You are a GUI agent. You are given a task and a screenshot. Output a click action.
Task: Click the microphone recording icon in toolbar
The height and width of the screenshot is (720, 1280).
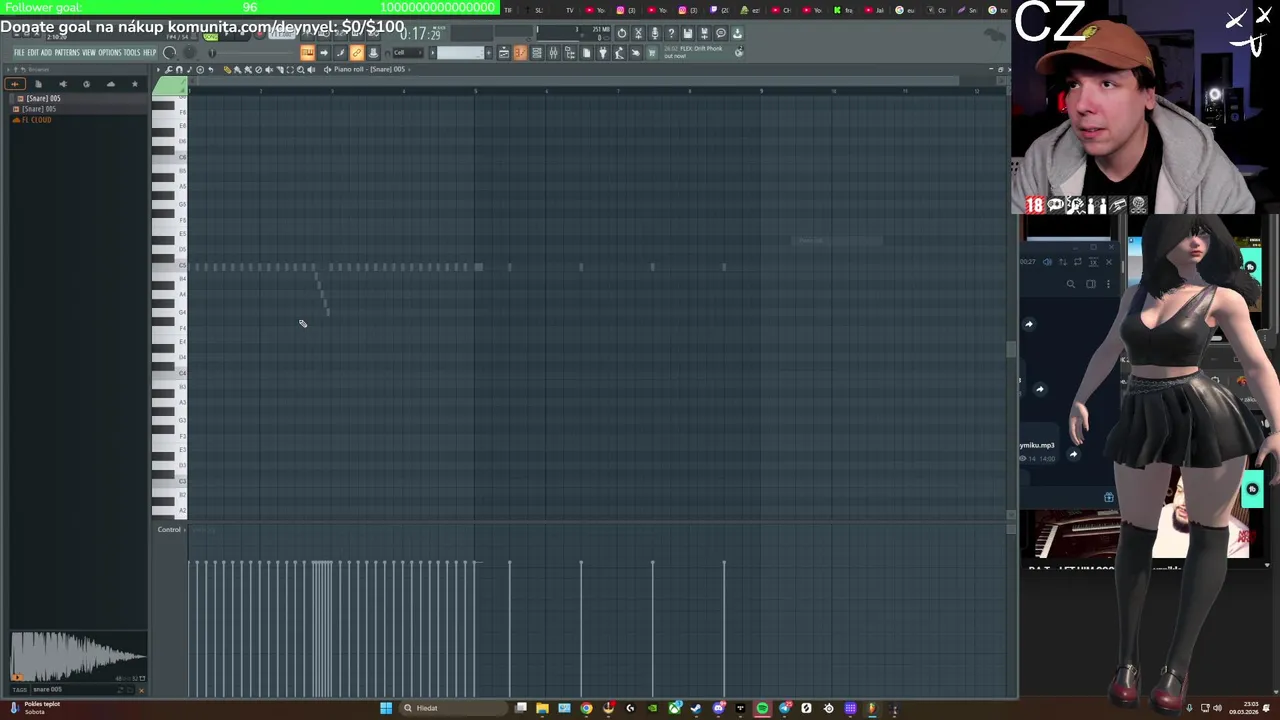tap(655, 33)
